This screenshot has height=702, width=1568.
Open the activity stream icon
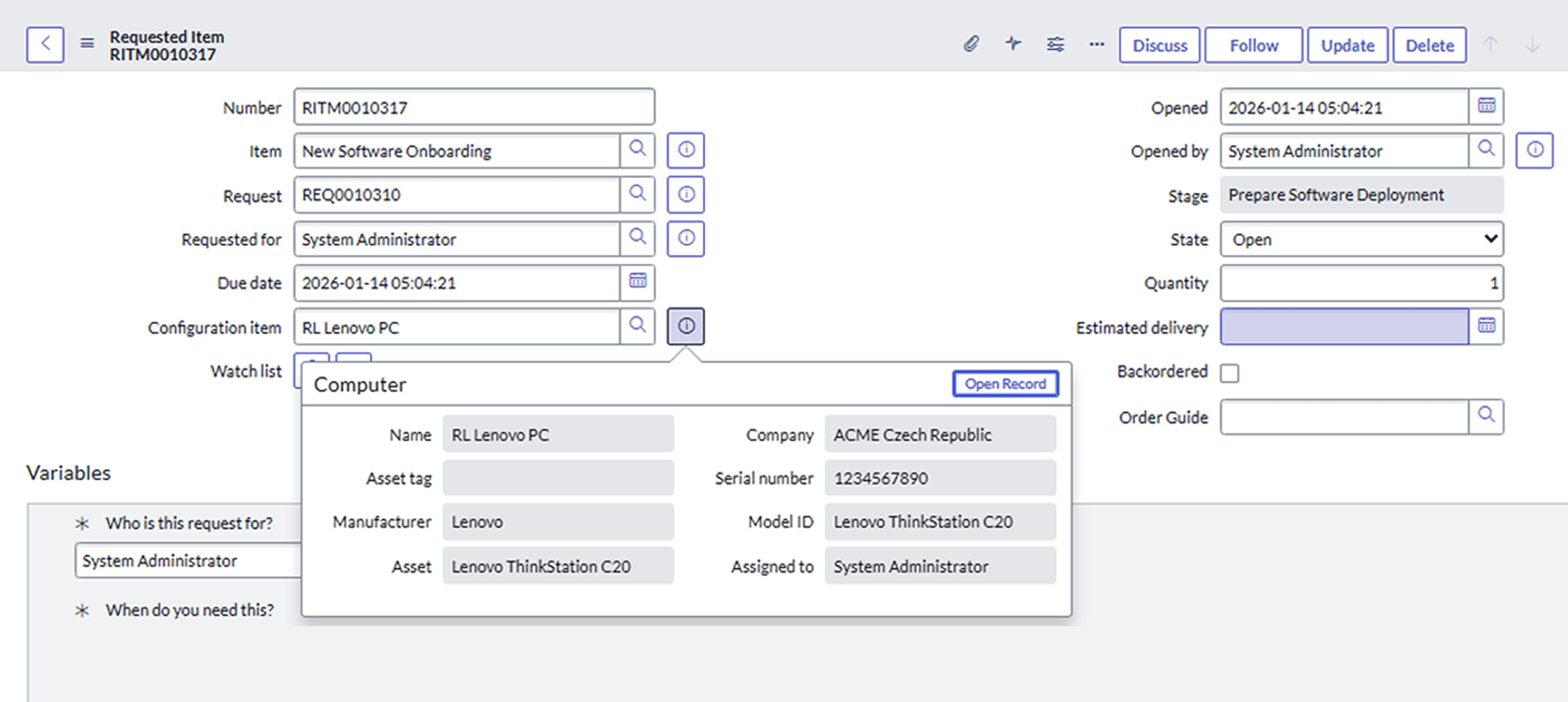1013,44
